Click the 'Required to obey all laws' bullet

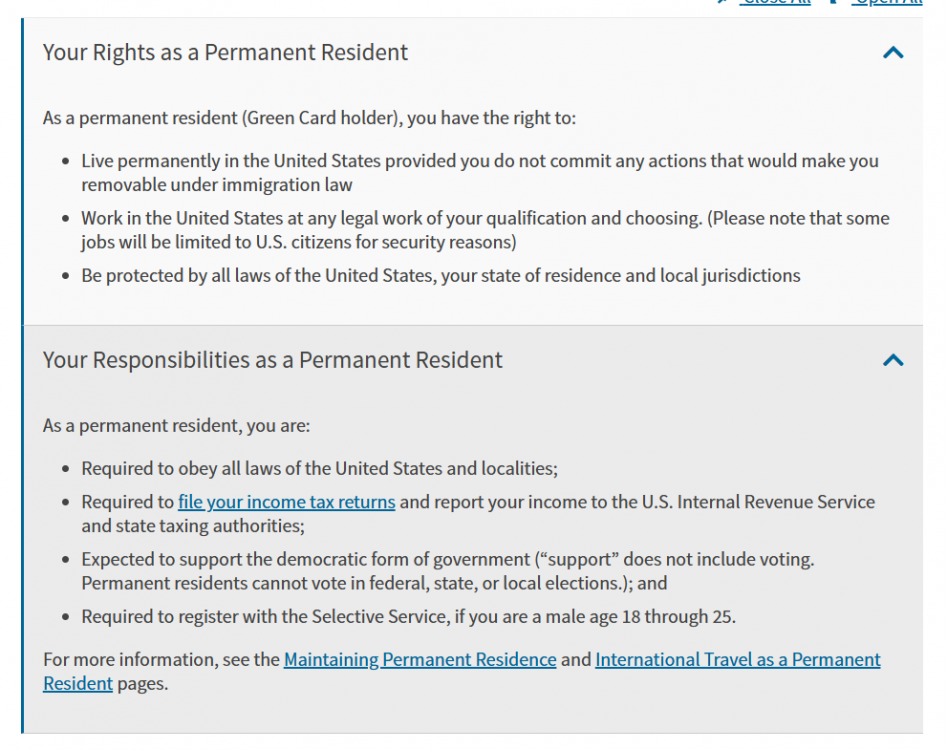click(x=319, y=468)
